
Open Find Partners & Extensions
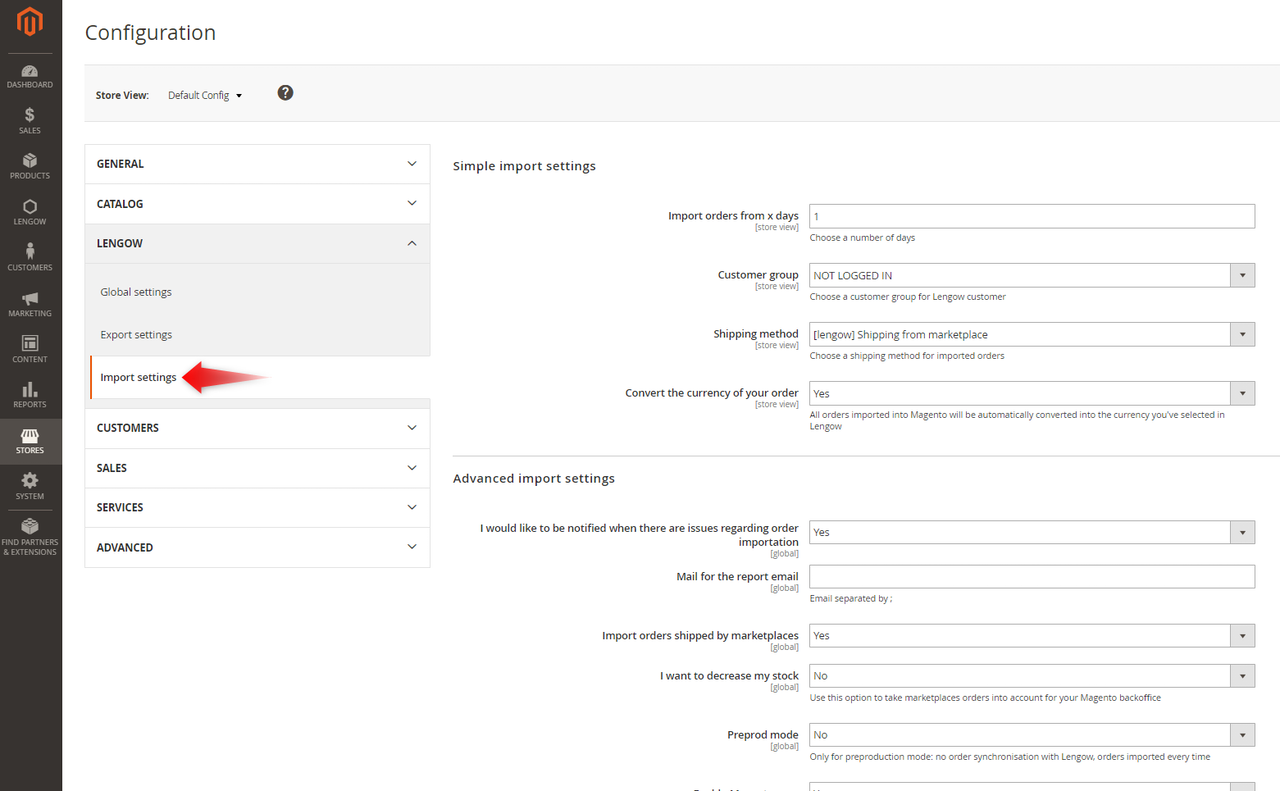pyautogui.click(x=30, y=537)
